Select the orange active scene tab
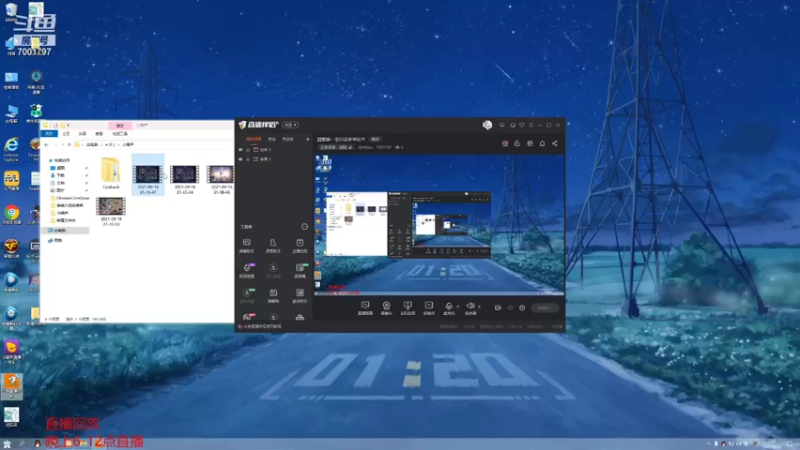800x450 pixels. coord(254,139)
